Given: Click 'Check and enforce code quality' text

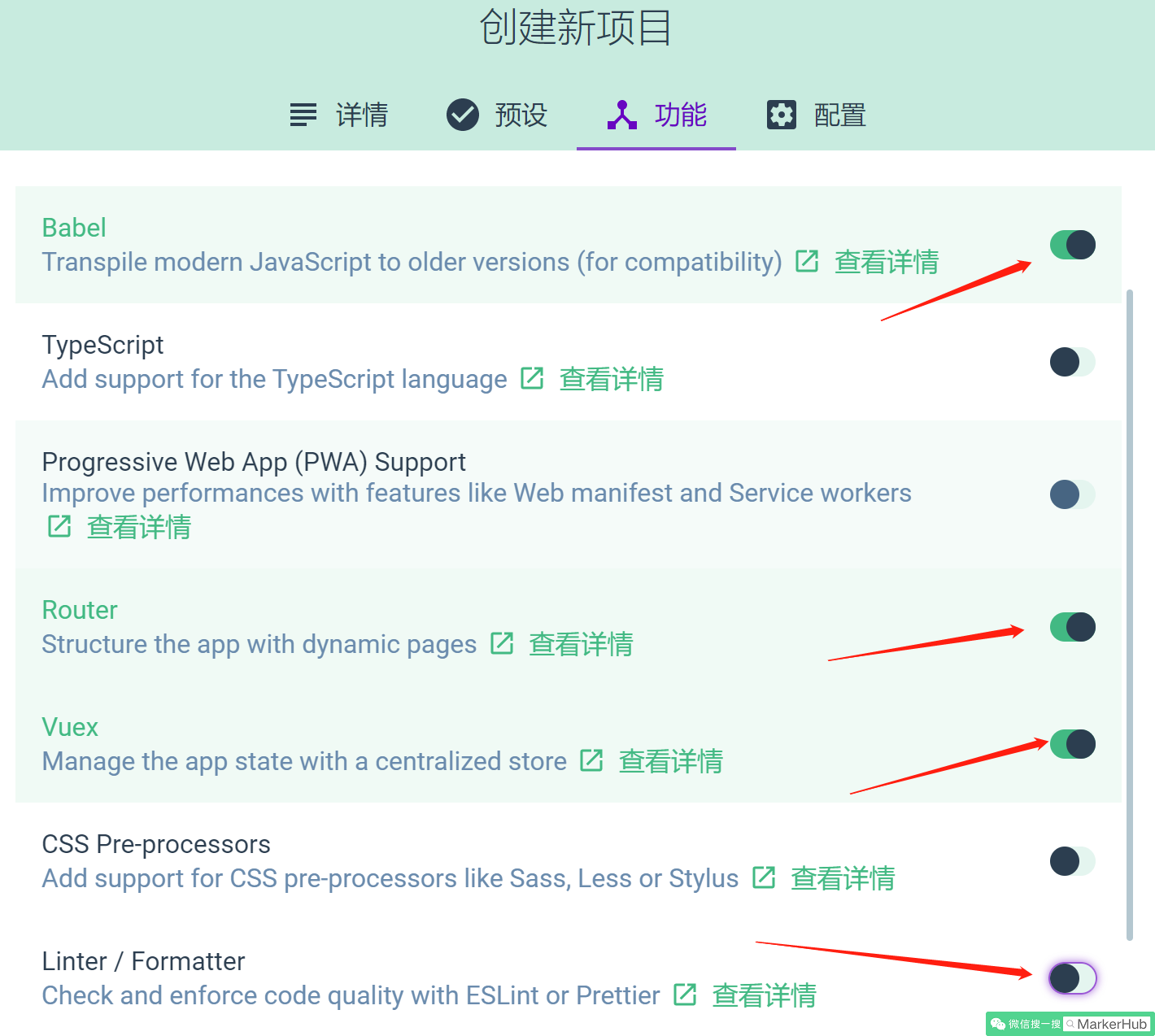Looking at the screenshot, I should pos(351,995).
